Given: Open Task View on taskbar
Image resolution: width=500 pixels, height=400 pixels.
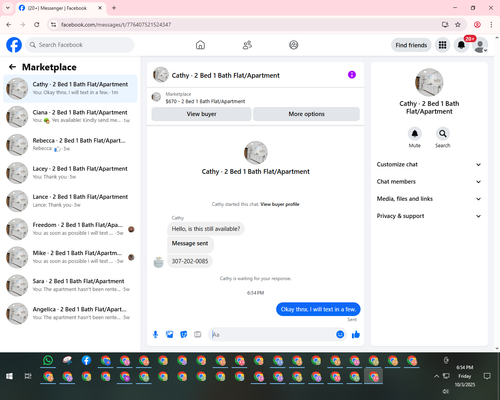Looking at the screenshot, I should [28, 376].
